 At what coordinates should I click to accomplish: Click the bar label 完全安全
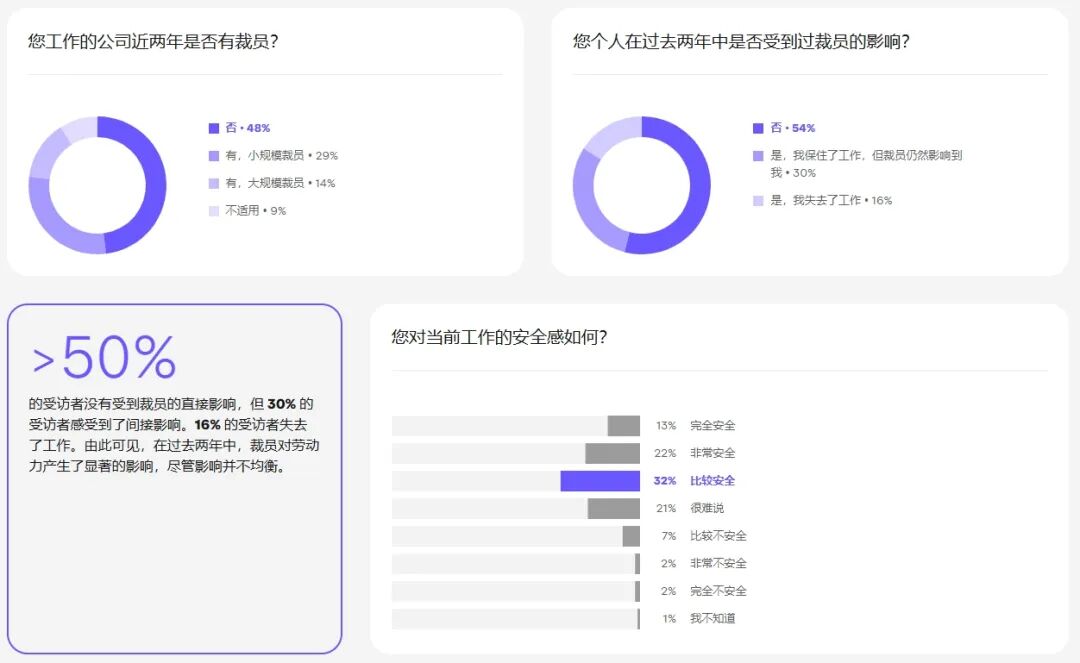coord(713,425)
